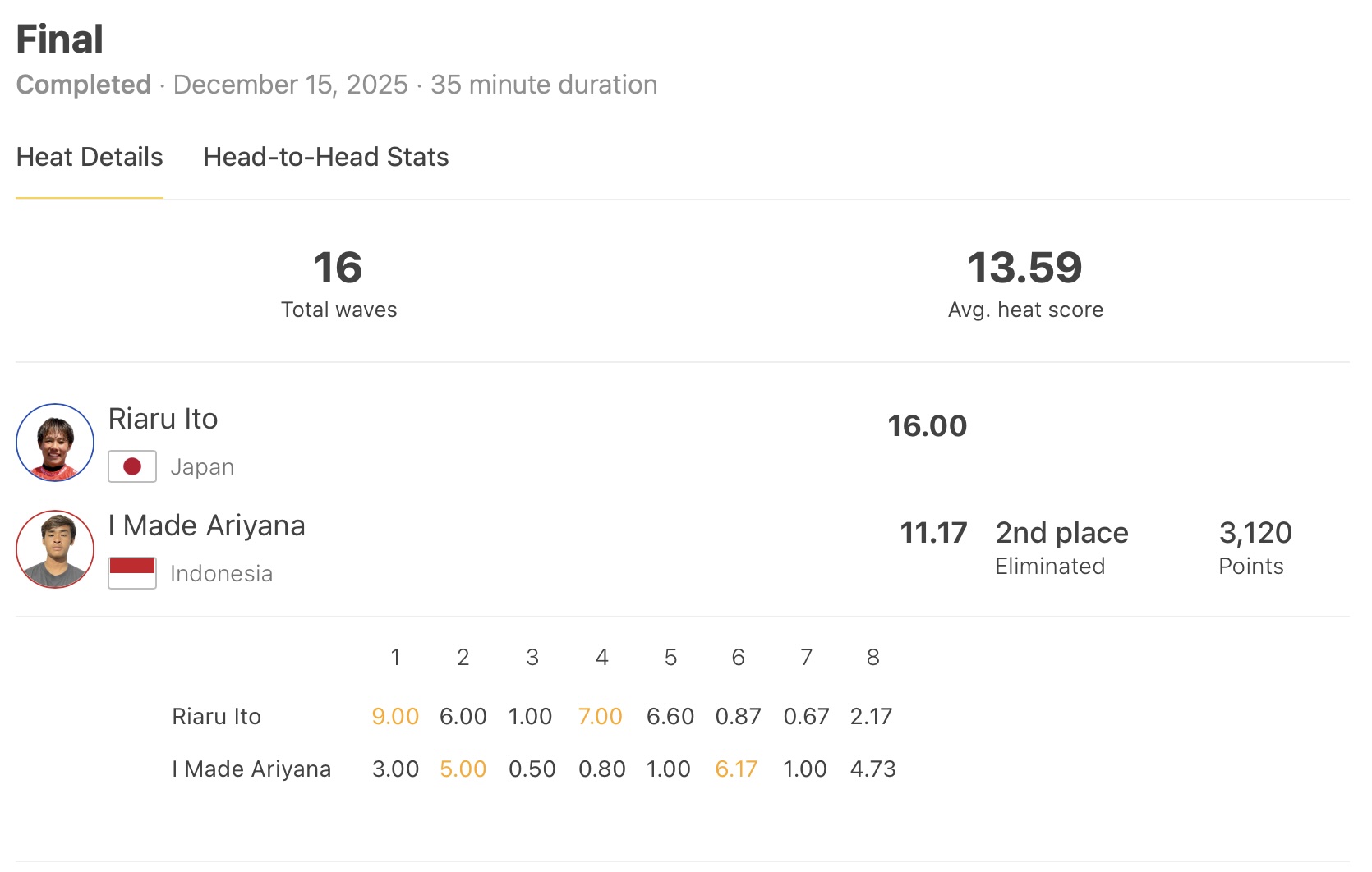Open Riaru Ito's athlete name link
Screen dimensions: 1372x872
coord(163,419)
